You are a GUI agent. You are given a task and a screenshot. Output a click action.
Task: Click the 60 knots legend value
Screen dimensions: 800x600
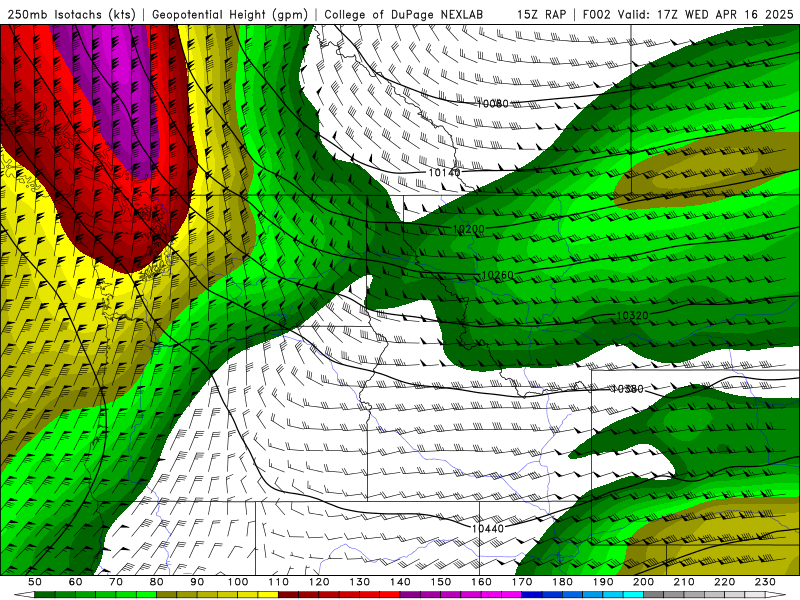(x=75, y=582)
